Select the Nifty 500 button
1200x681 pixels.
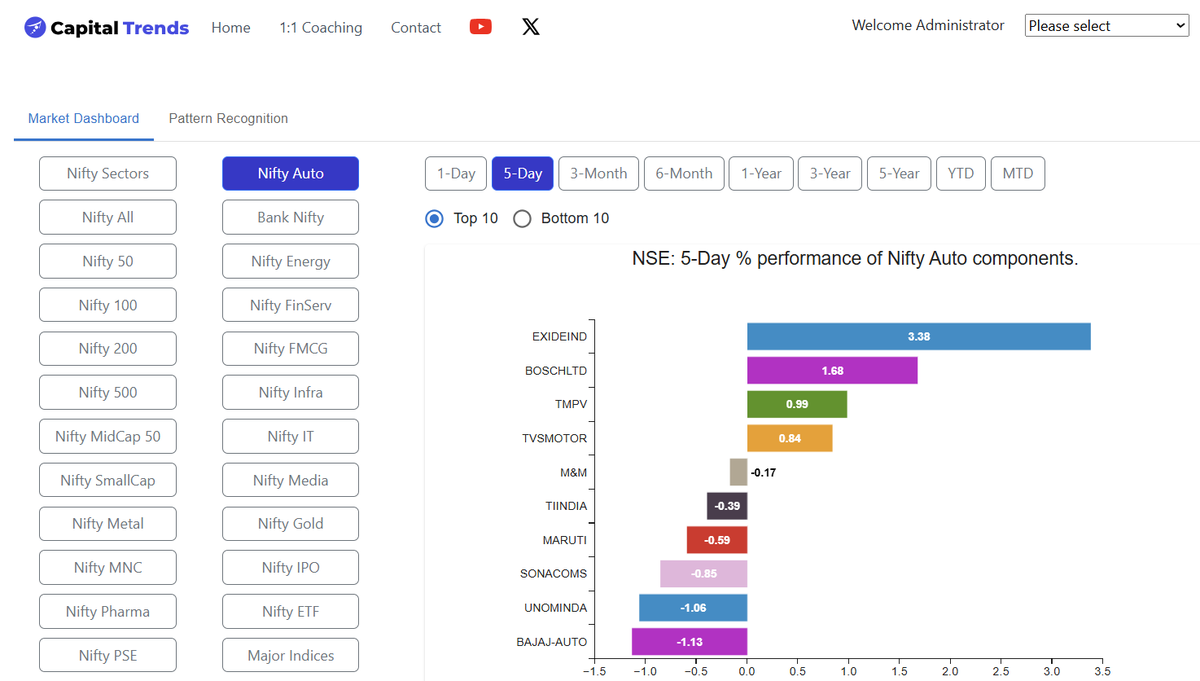pos(108,392)
